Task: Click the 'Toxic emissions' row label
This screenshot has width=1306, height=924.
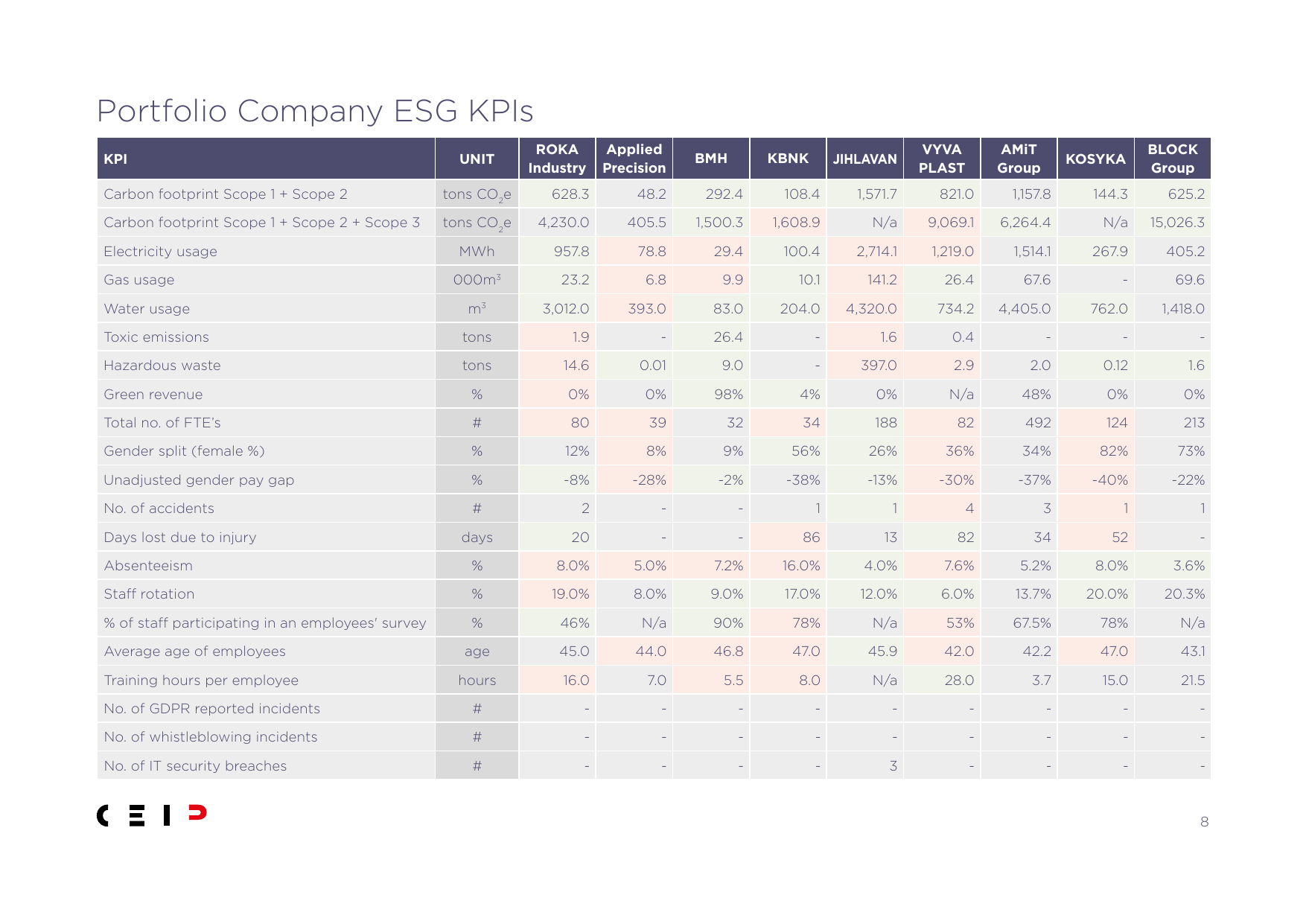Action: click(156, 337)
